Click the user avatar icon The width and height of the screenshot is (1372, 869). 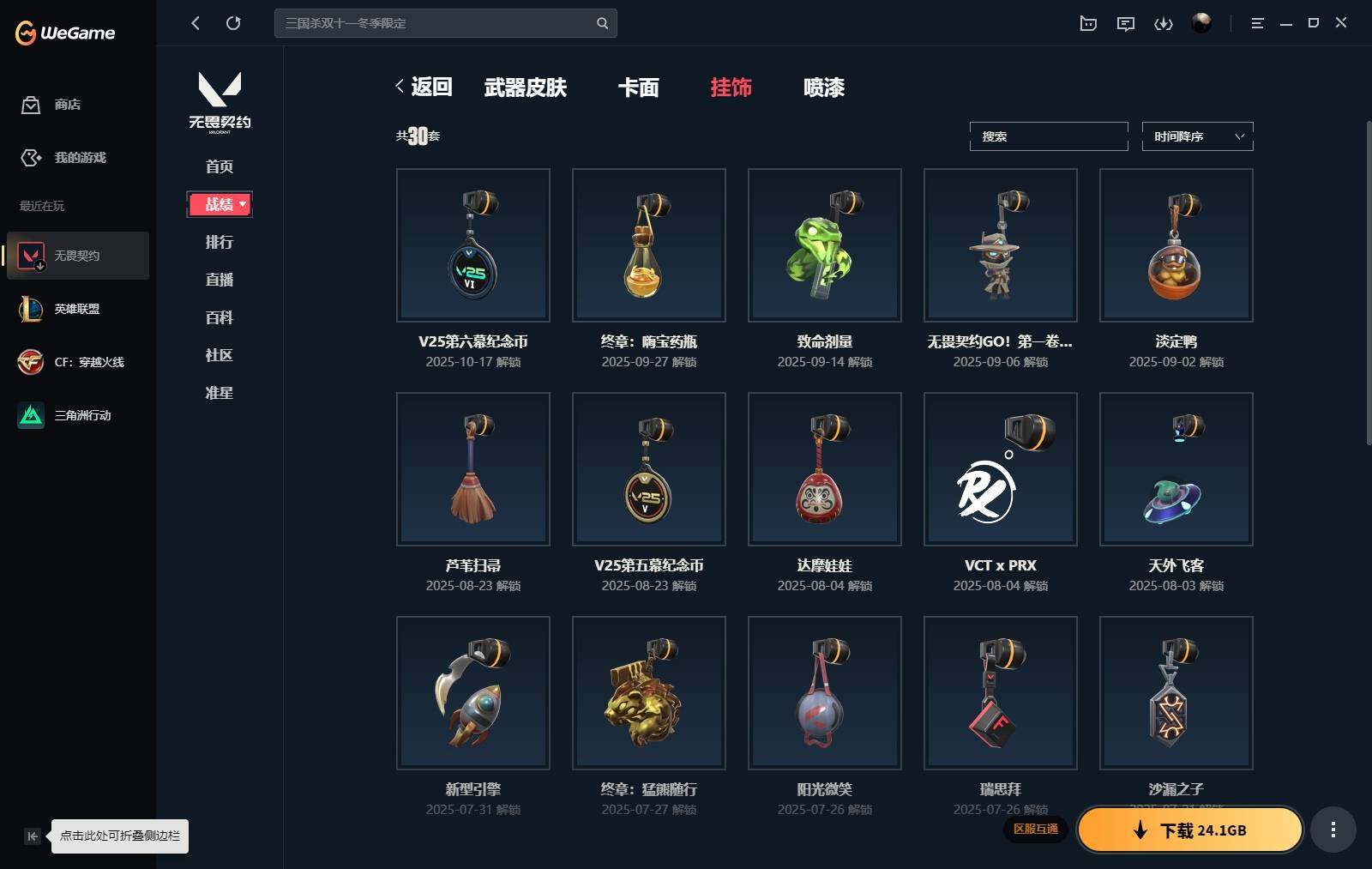coord(1201,23)
